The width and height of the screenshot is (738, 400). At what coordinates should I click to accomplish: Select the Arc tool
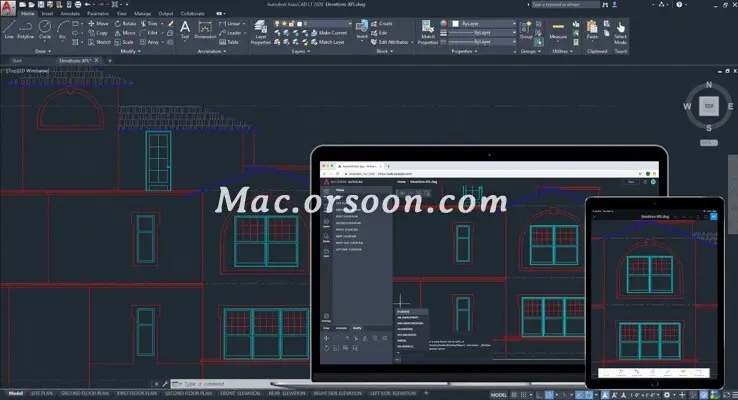pyautogui.click(x=62, y=29)
